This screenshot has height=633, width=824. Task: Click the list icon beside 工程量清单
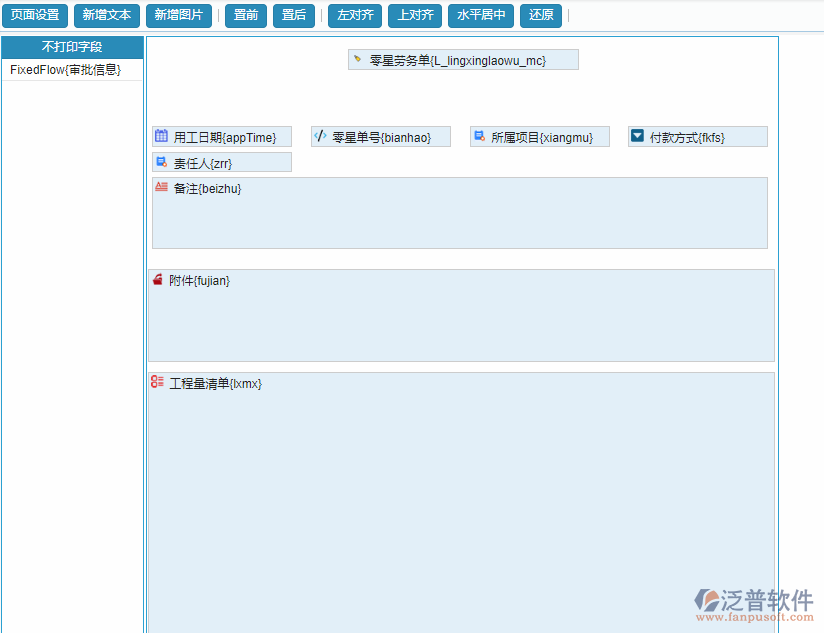pyautogui.click(x=157, y=382)
